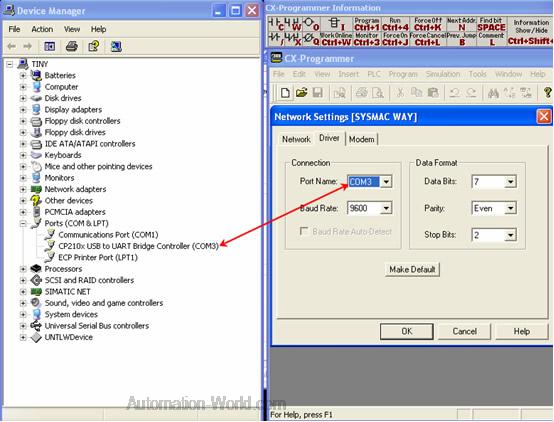Switch to the Modem tab
This screenshot has height=422, width=554.
click(361, 139)
